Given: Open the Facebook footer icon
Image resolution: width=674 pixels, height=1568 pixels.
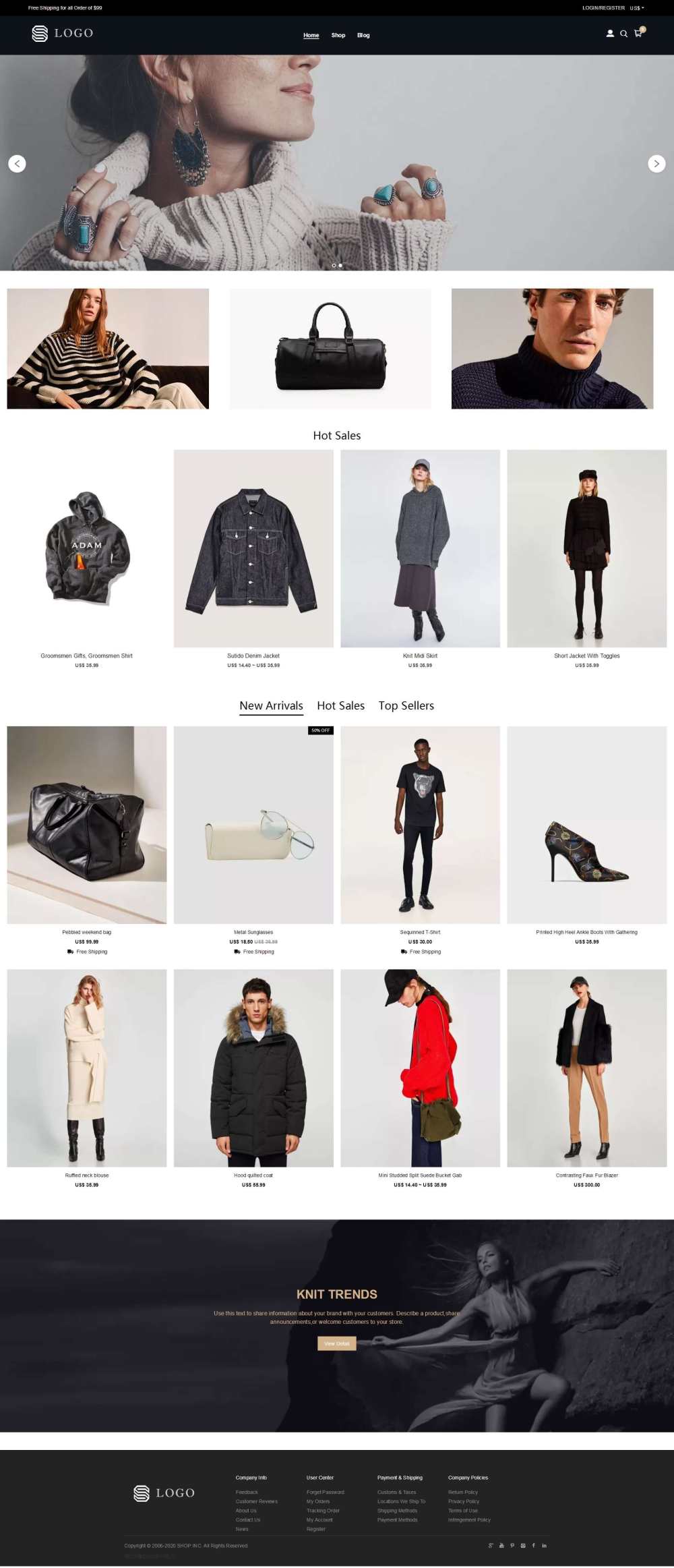Looking at the screenshot, I should [534, 1545].
